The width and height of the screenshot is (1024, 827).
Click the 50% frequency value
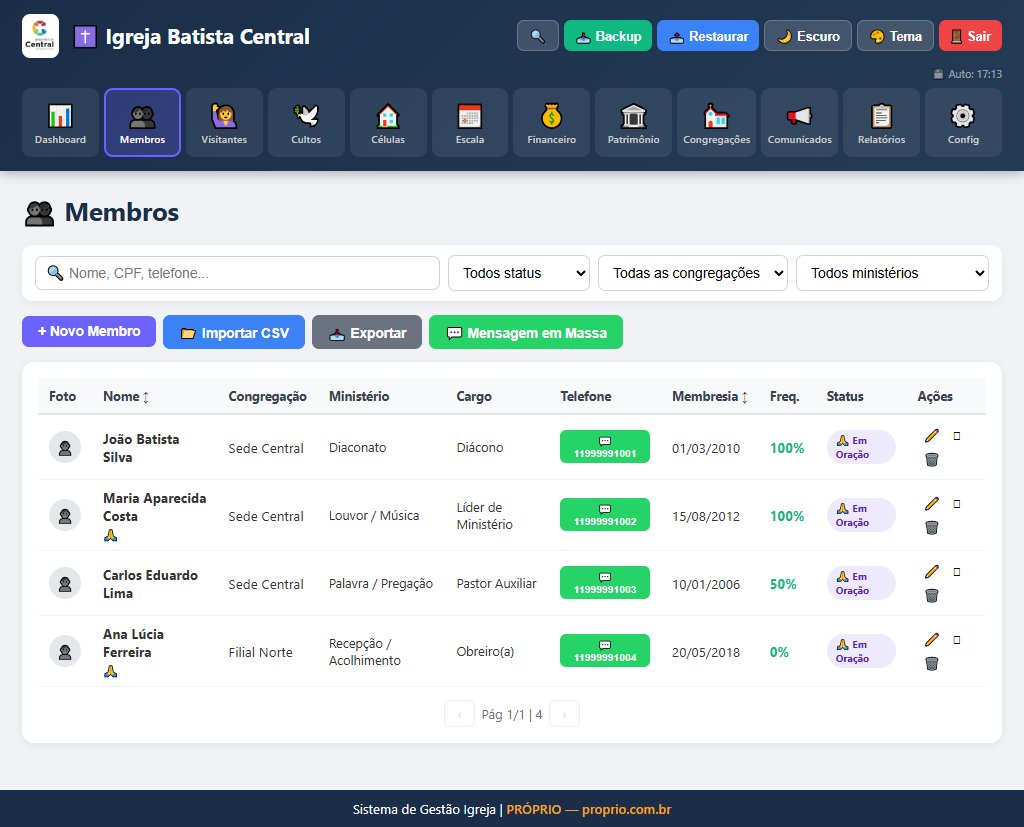(782, 584)
